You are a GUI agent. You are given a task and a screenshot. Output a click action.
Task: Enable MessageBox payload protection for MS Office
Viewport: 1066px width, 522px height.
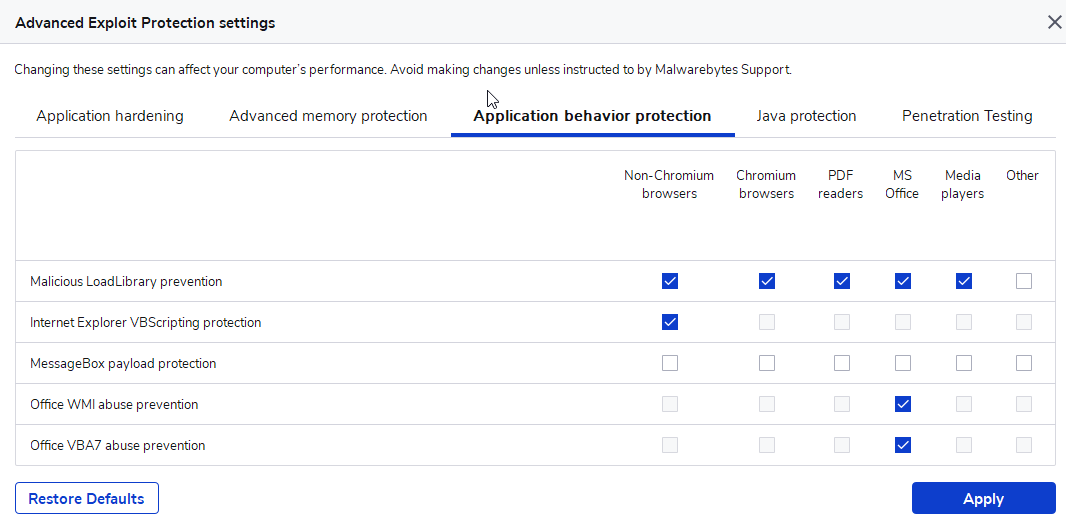point(903,363)
